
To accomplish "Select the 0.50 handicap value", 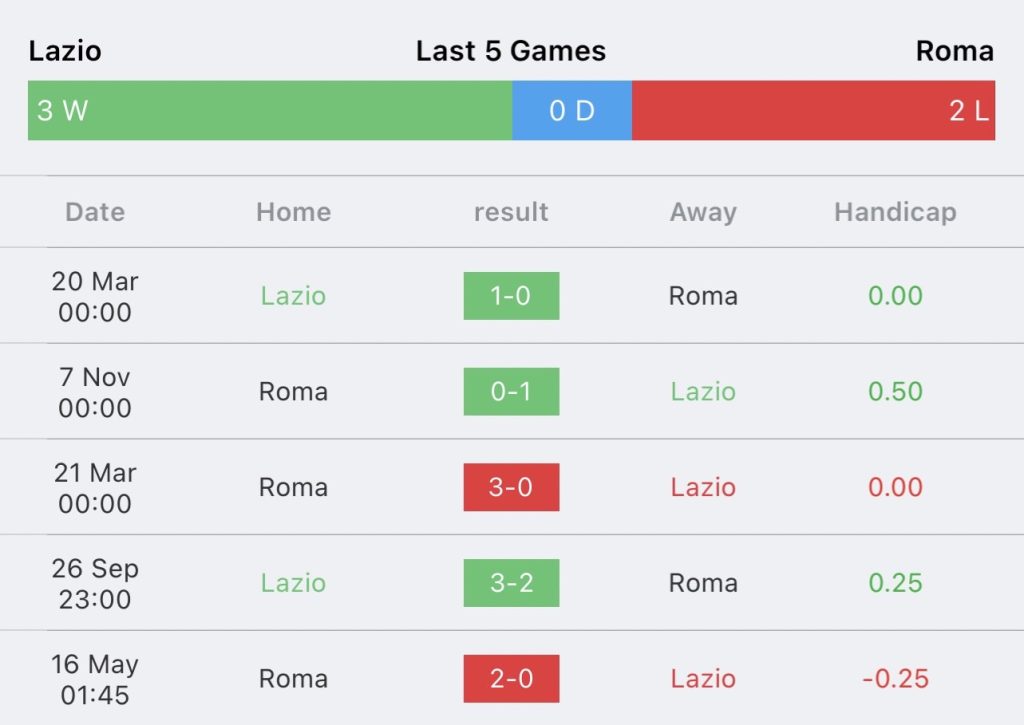I will [895, 391].
